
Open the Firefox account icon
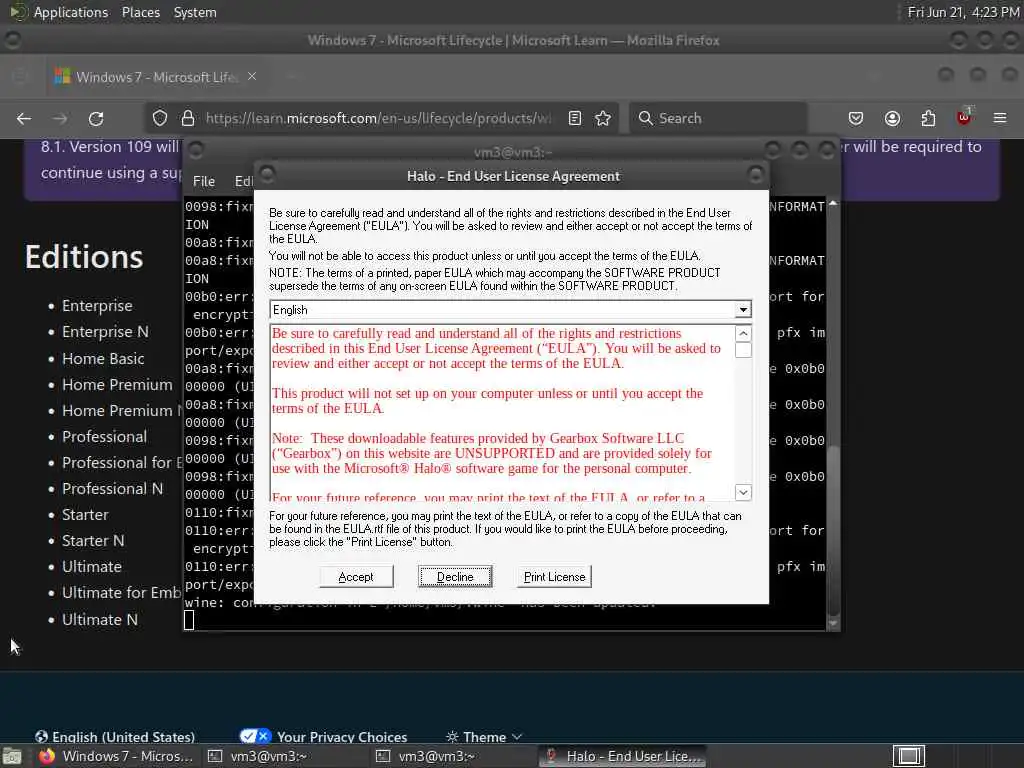click(892, 118)
